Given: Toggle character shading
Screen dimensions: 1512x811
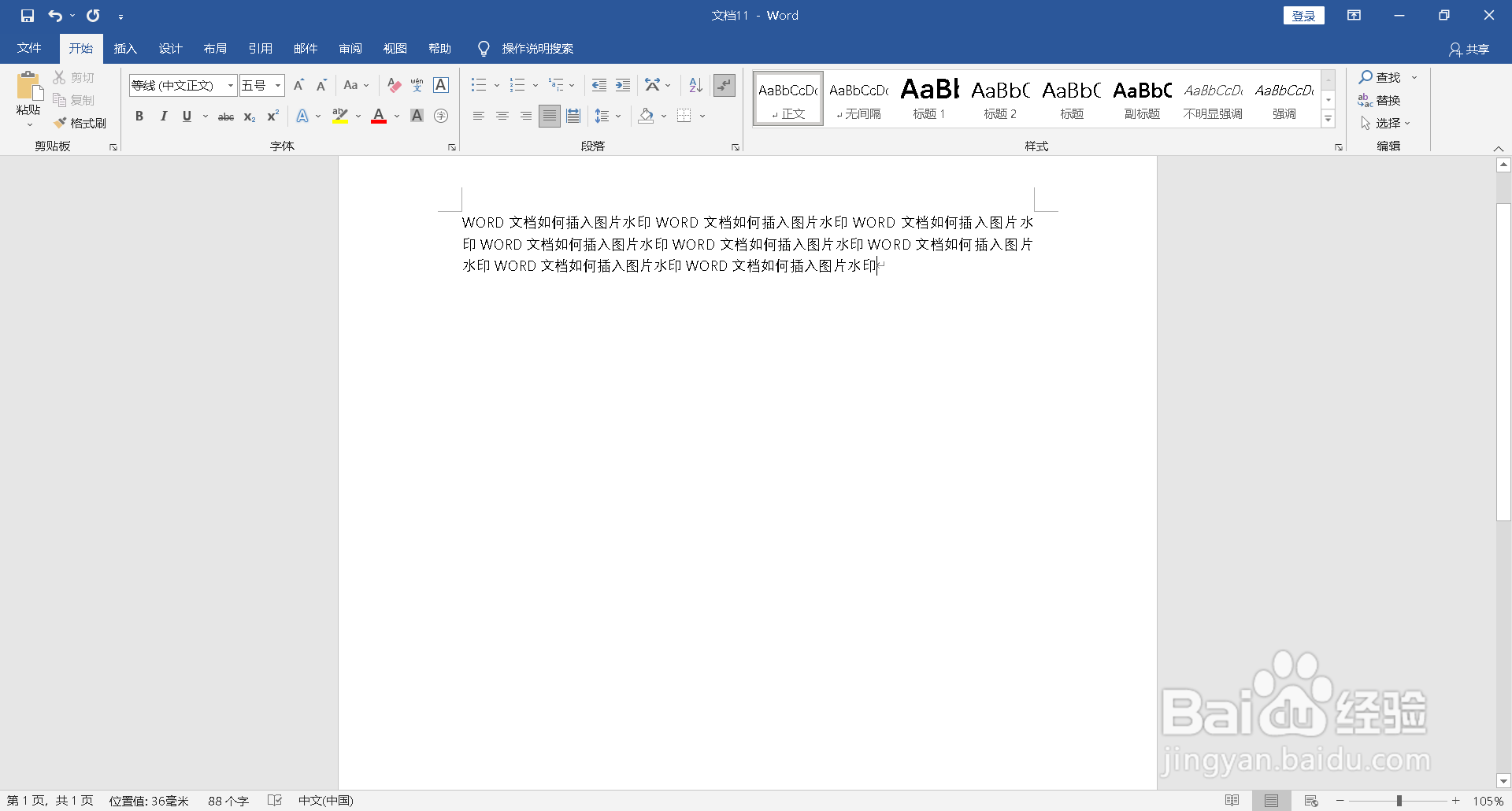Looking at the screenshot, I should (417, 117).
